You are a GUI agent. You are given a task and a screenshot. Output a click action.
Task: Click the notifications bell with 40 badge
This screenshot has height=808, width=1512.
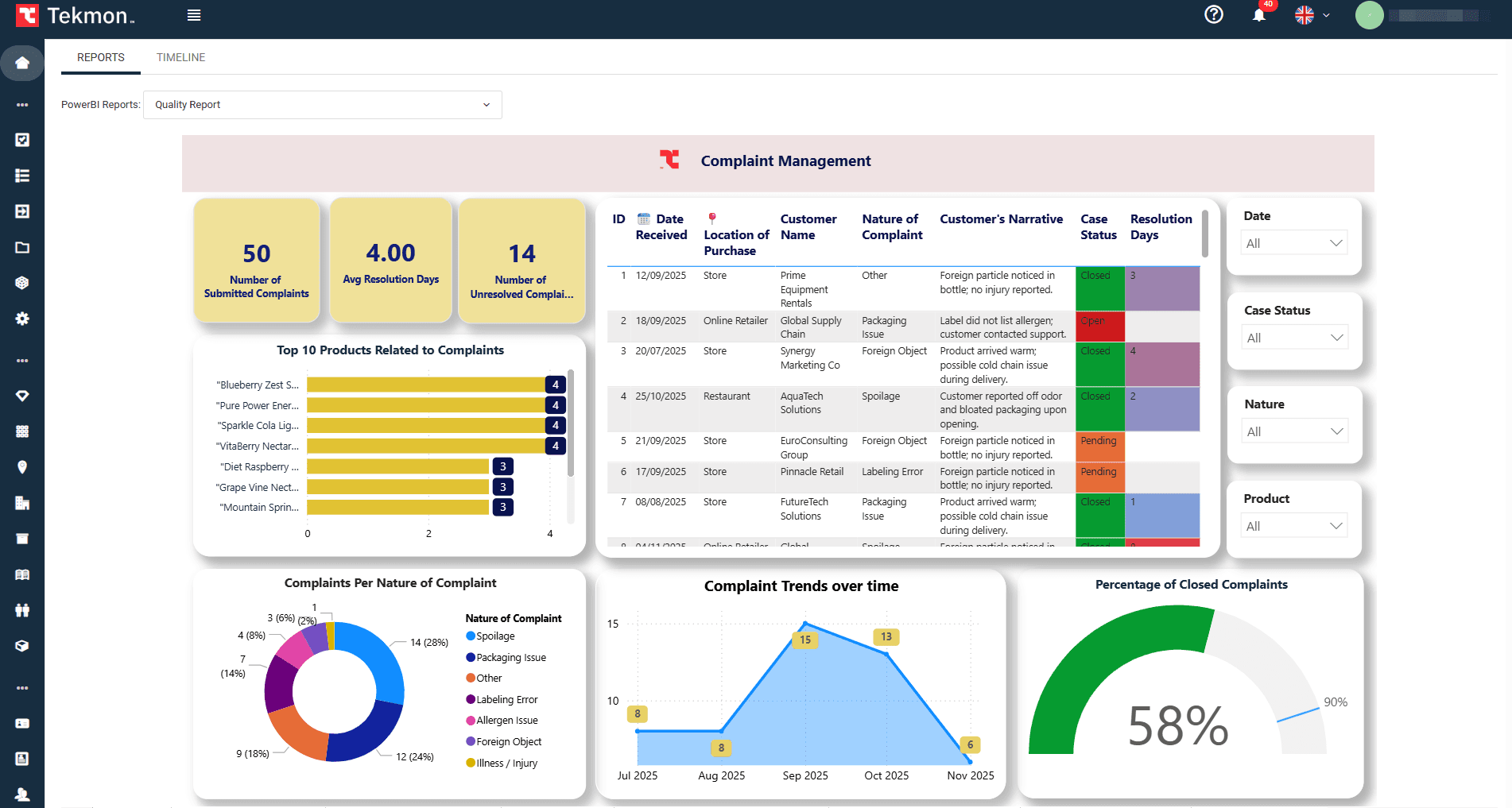click(1258, 15)
